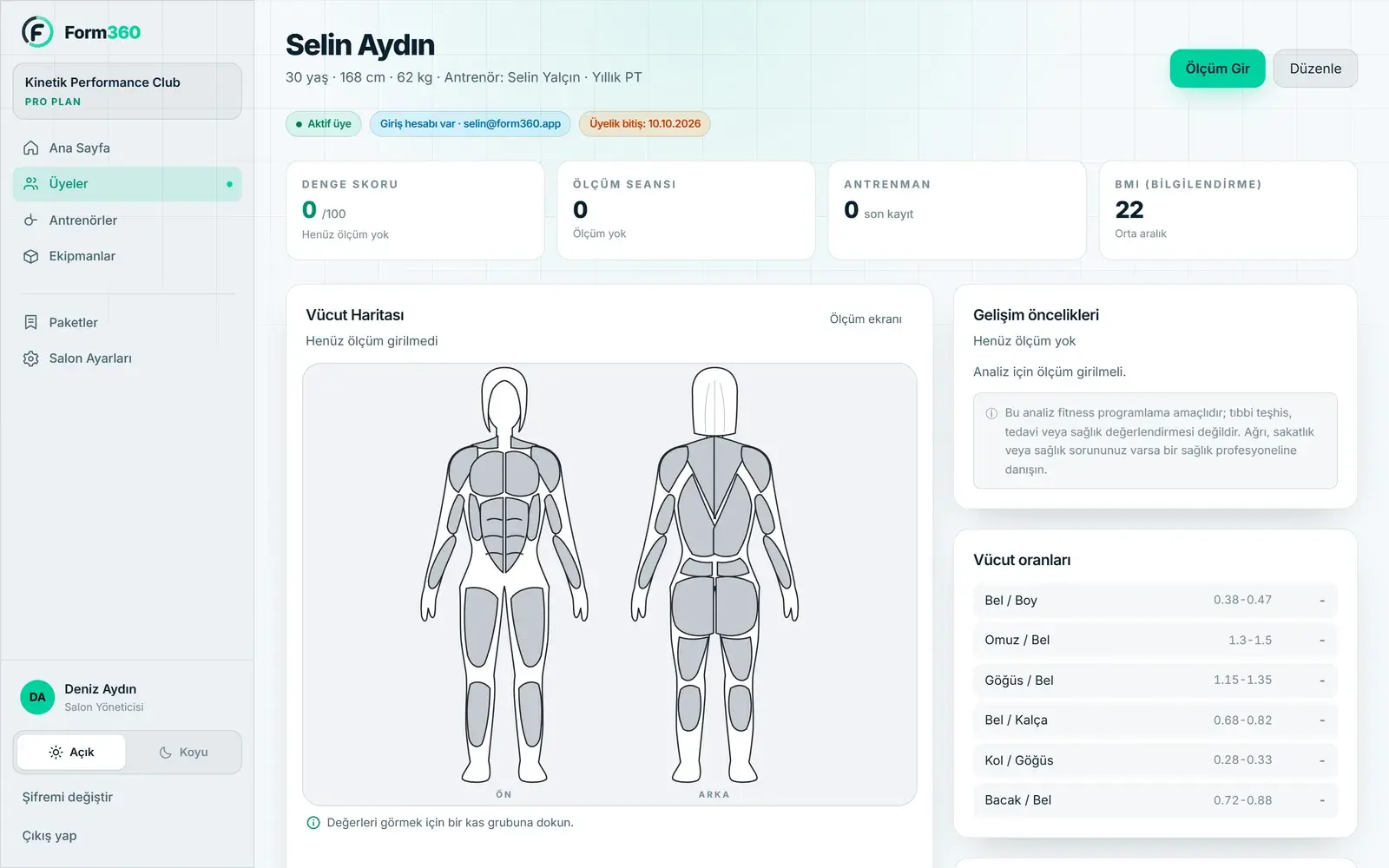Open the Ölçüm ekranı link
The height and width of the screenshot is (868, 1389).
tap(866, 319)
